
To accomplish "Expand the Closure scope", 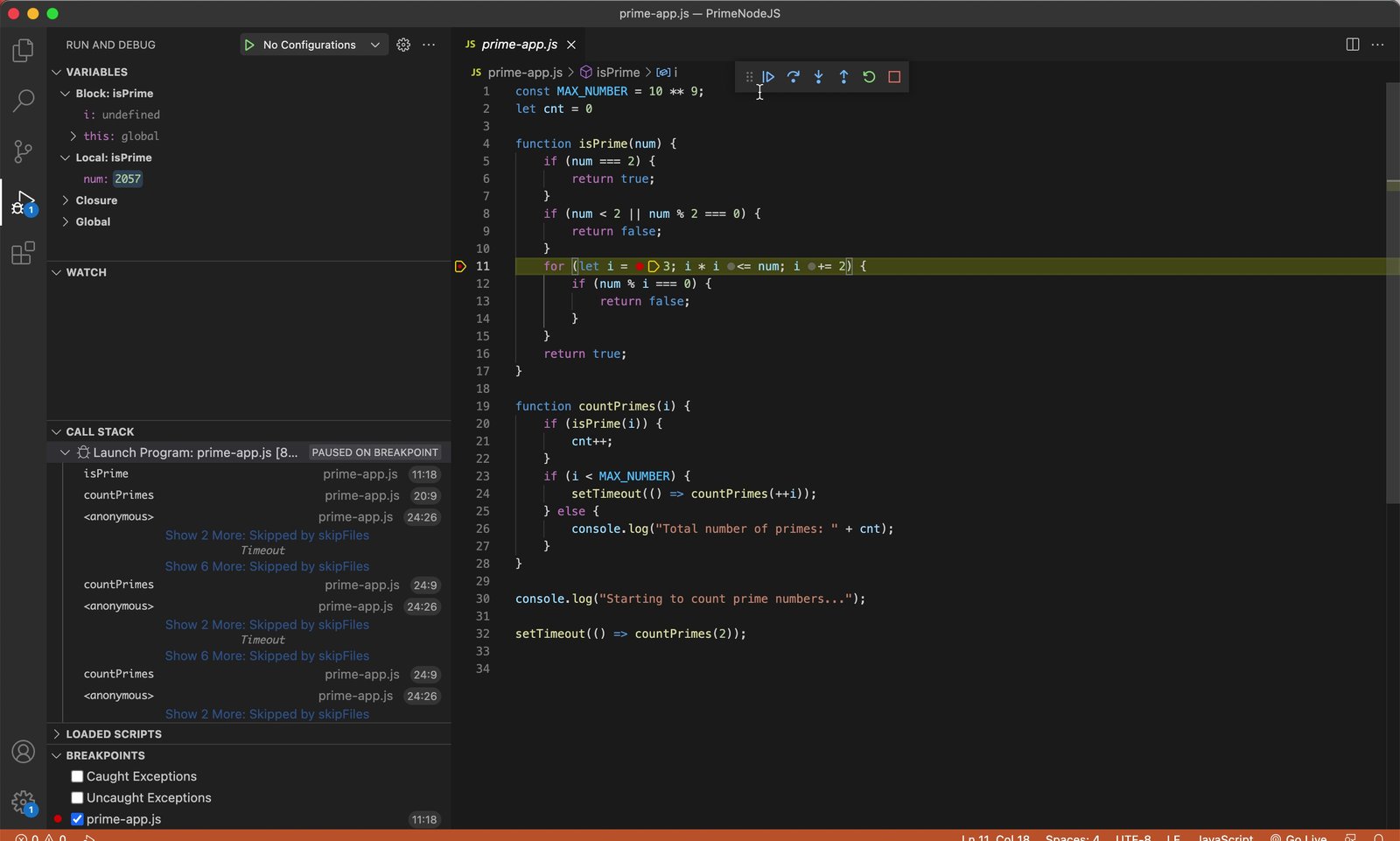I will point(65,200).
